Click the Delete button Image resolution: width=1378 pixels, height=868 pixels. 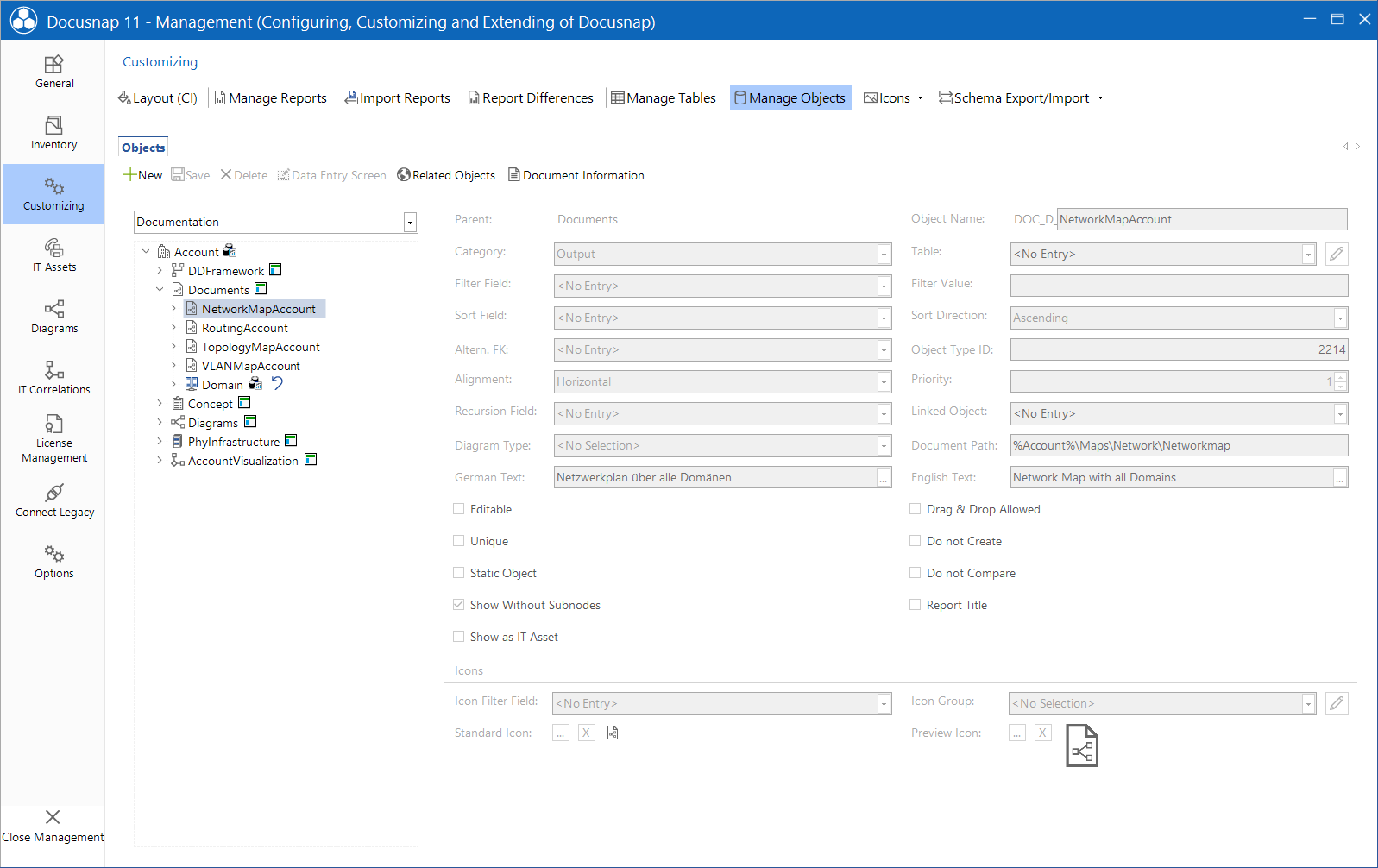click(244, 175)
